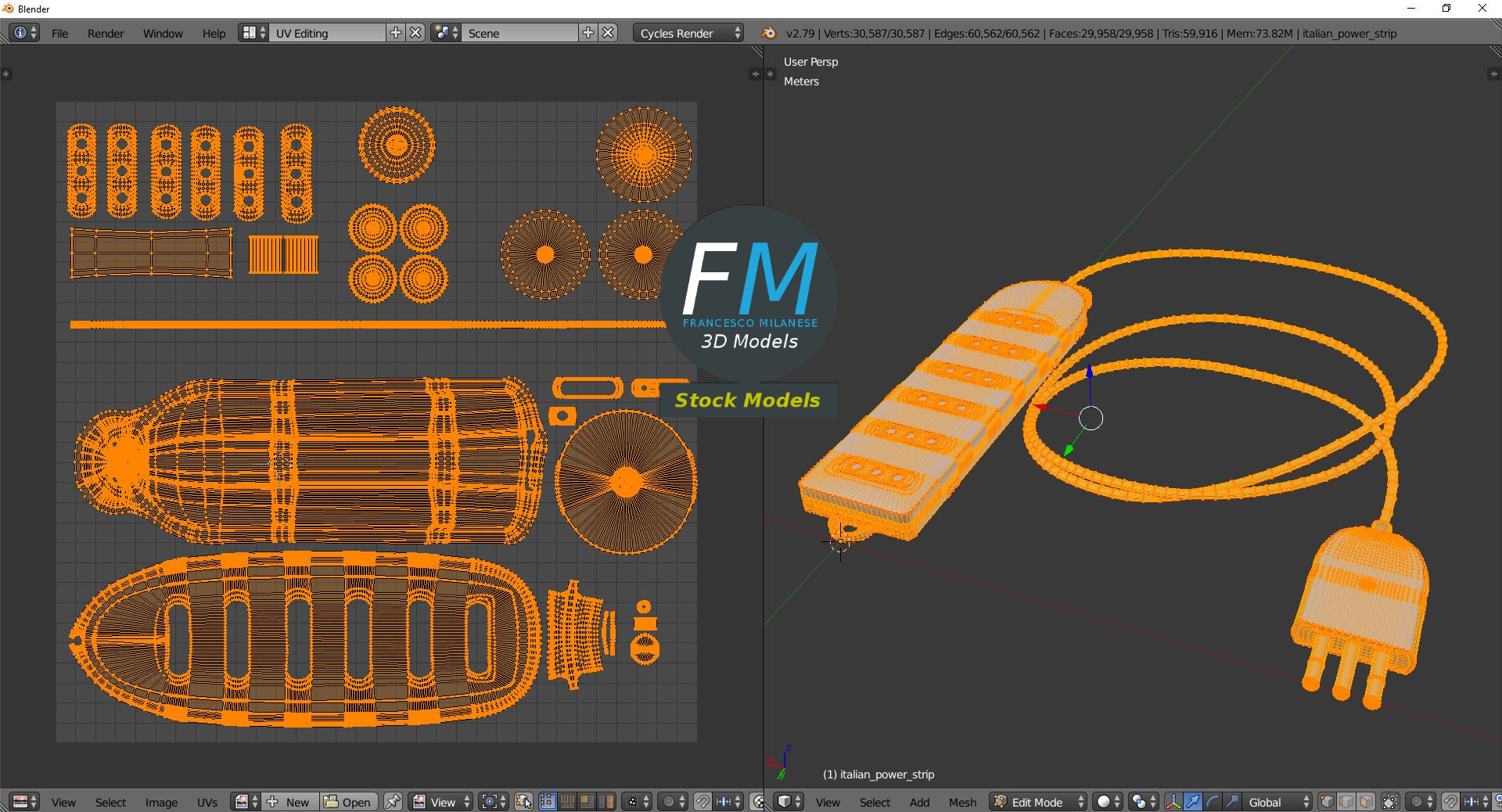Open the Window menu in top bar
The image size is (1502, 812).
click(163, 34)
